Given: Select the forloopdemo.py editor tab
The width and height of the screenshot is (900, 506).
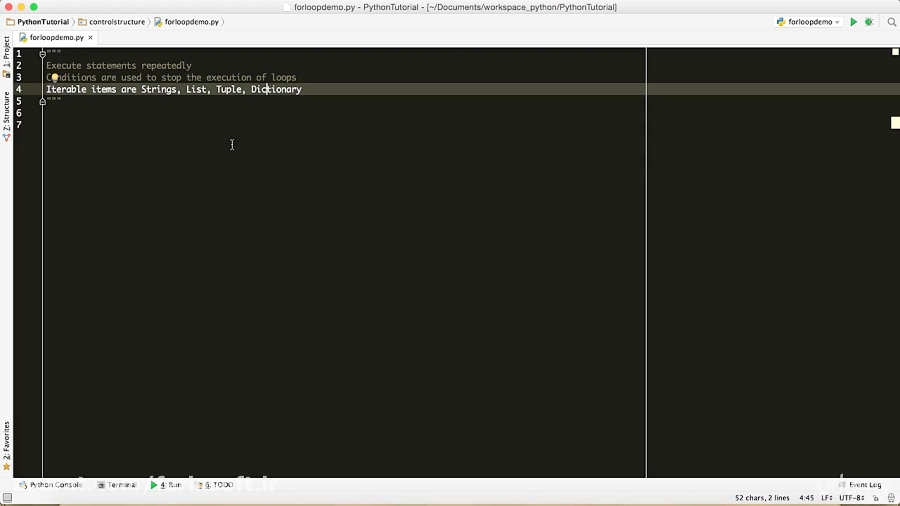Looking at the screenshot, I should pyautogui.click(x=56, y=38).
